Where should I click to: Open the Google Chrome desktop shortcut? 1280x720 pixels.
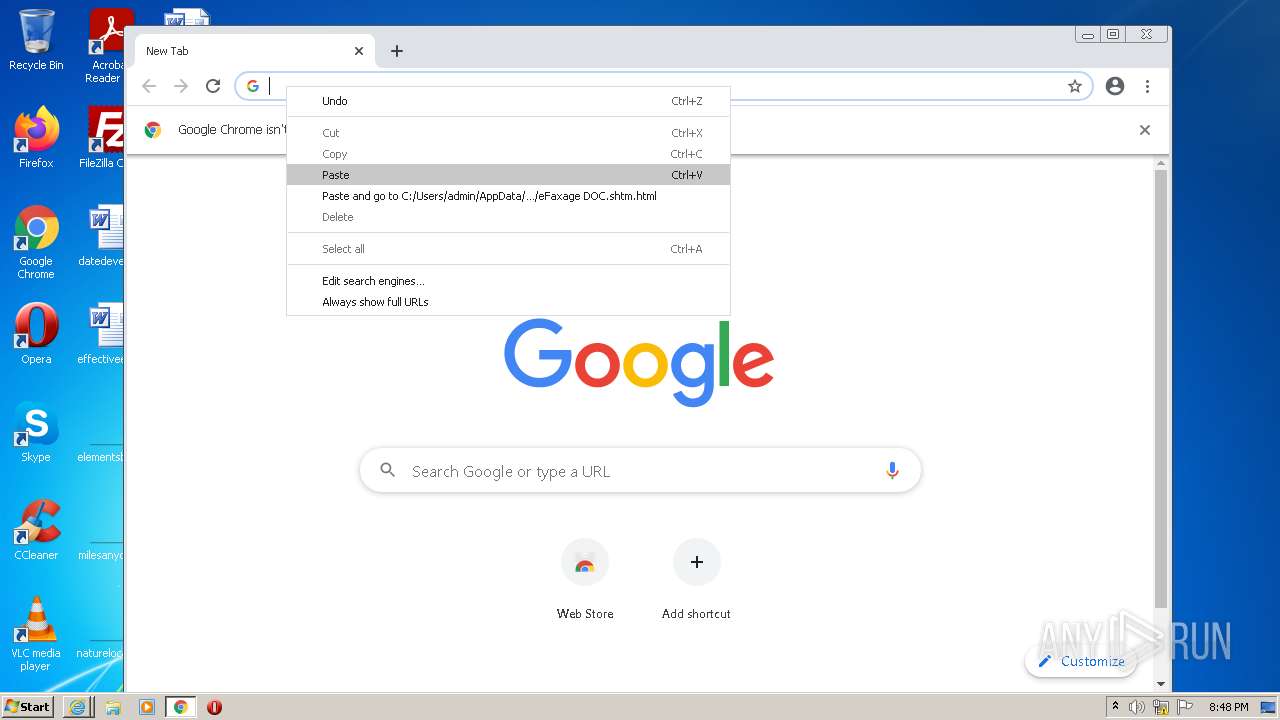coord(36,242)
